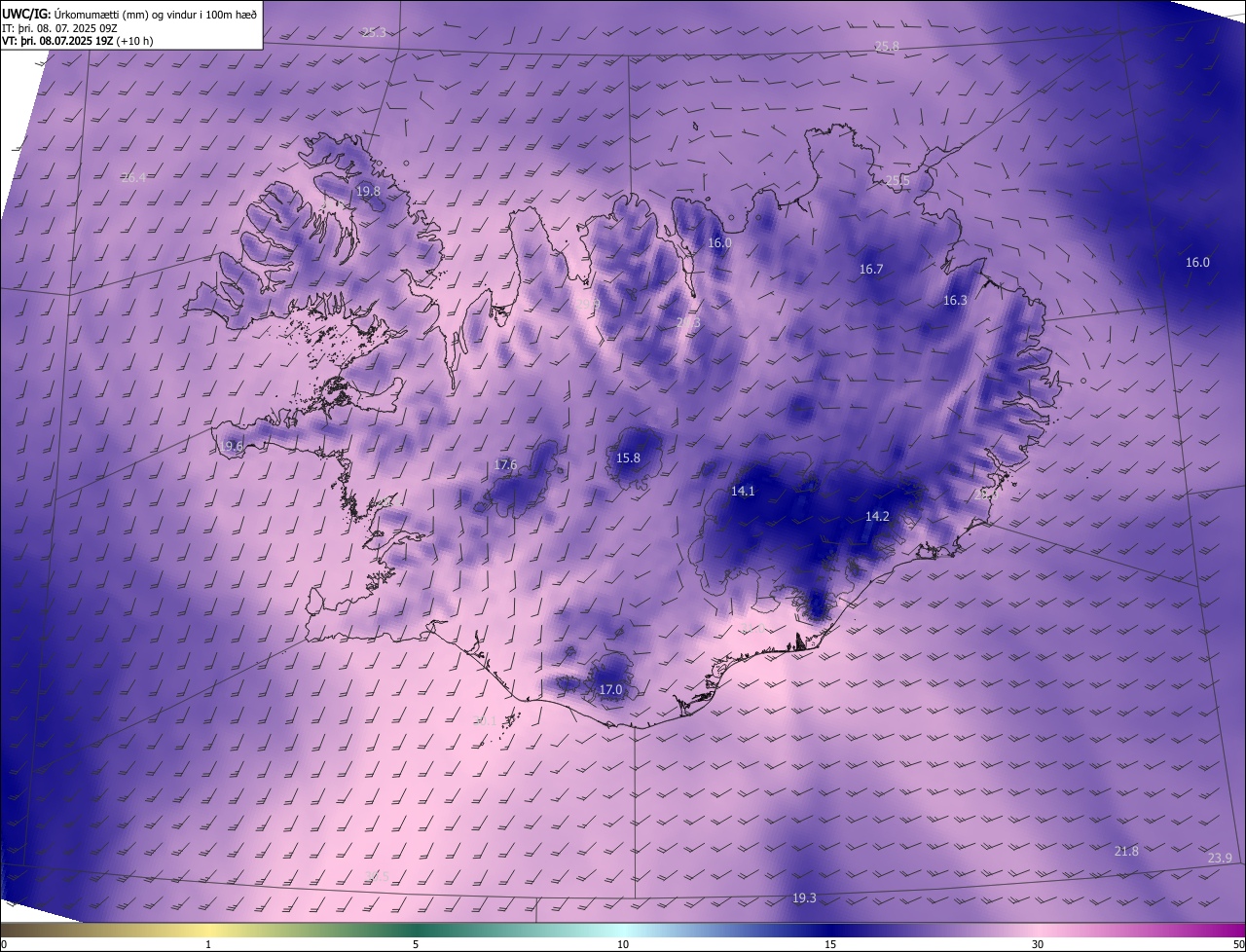Click the 19.3 value label

804,898
